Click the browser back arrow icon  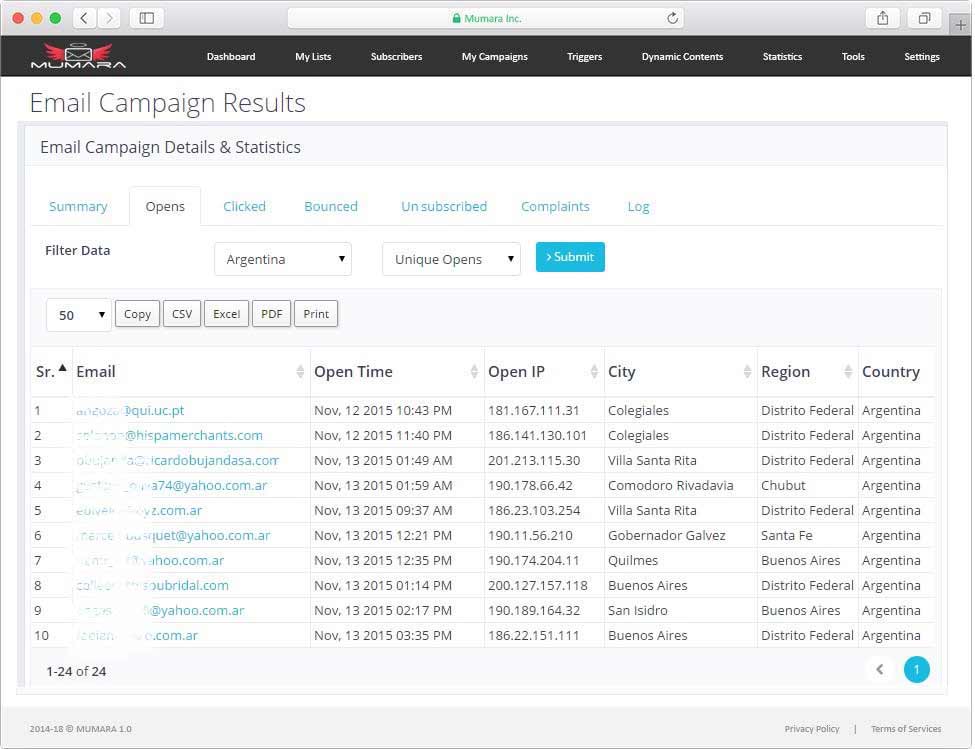(85, 17)
